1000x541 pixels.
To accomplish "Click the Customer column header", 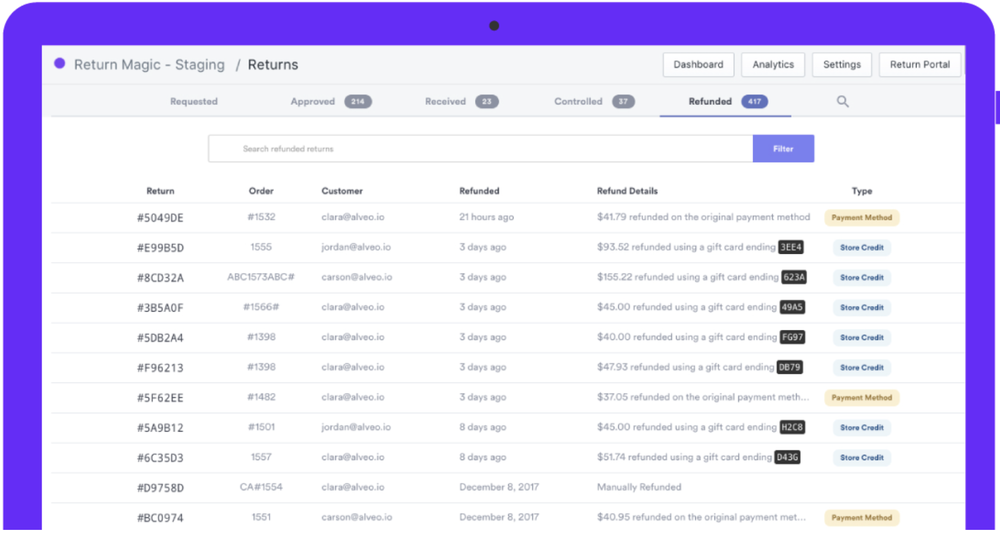I will (342, 191).
